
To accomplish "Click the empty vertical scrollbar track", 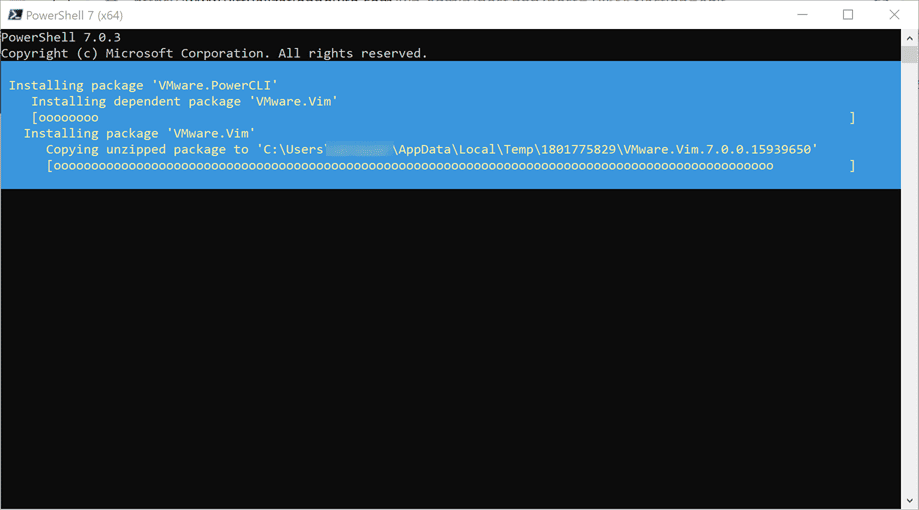I will [x=910, y=300].
